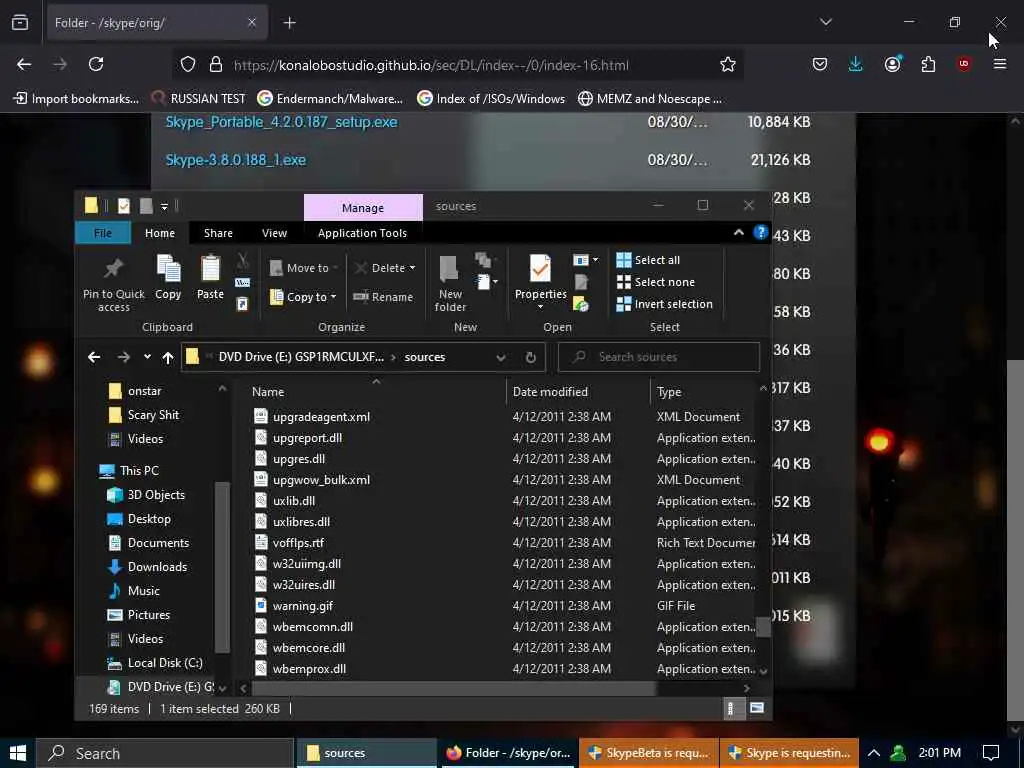The height and width of the screenshot is (768, 1024).
Task: Click the Windows taskbar Search box
Action: pos(165,753)
